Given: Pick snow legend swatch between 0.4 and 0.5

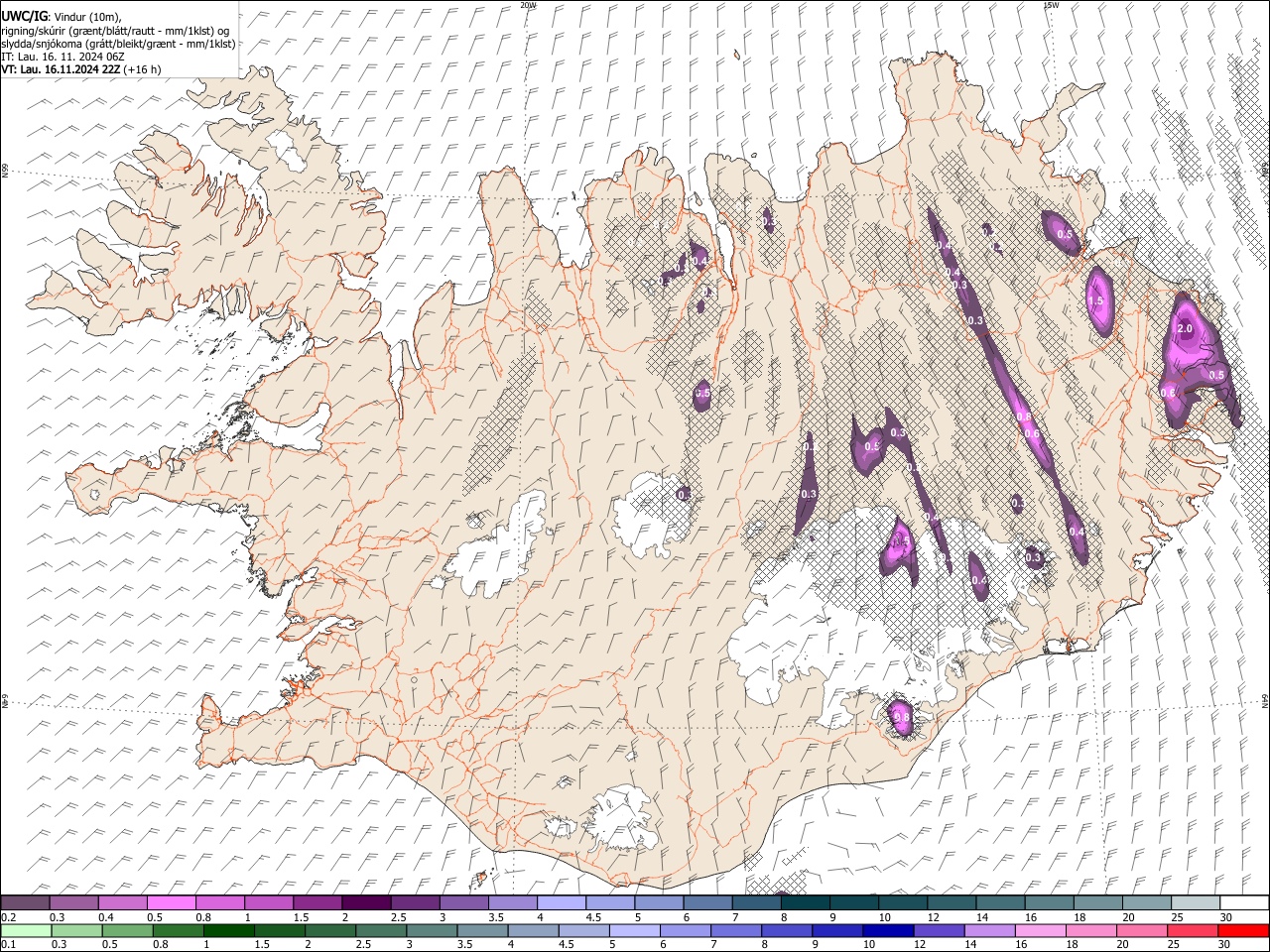Looking at the screenshot, I should [123, 903].
